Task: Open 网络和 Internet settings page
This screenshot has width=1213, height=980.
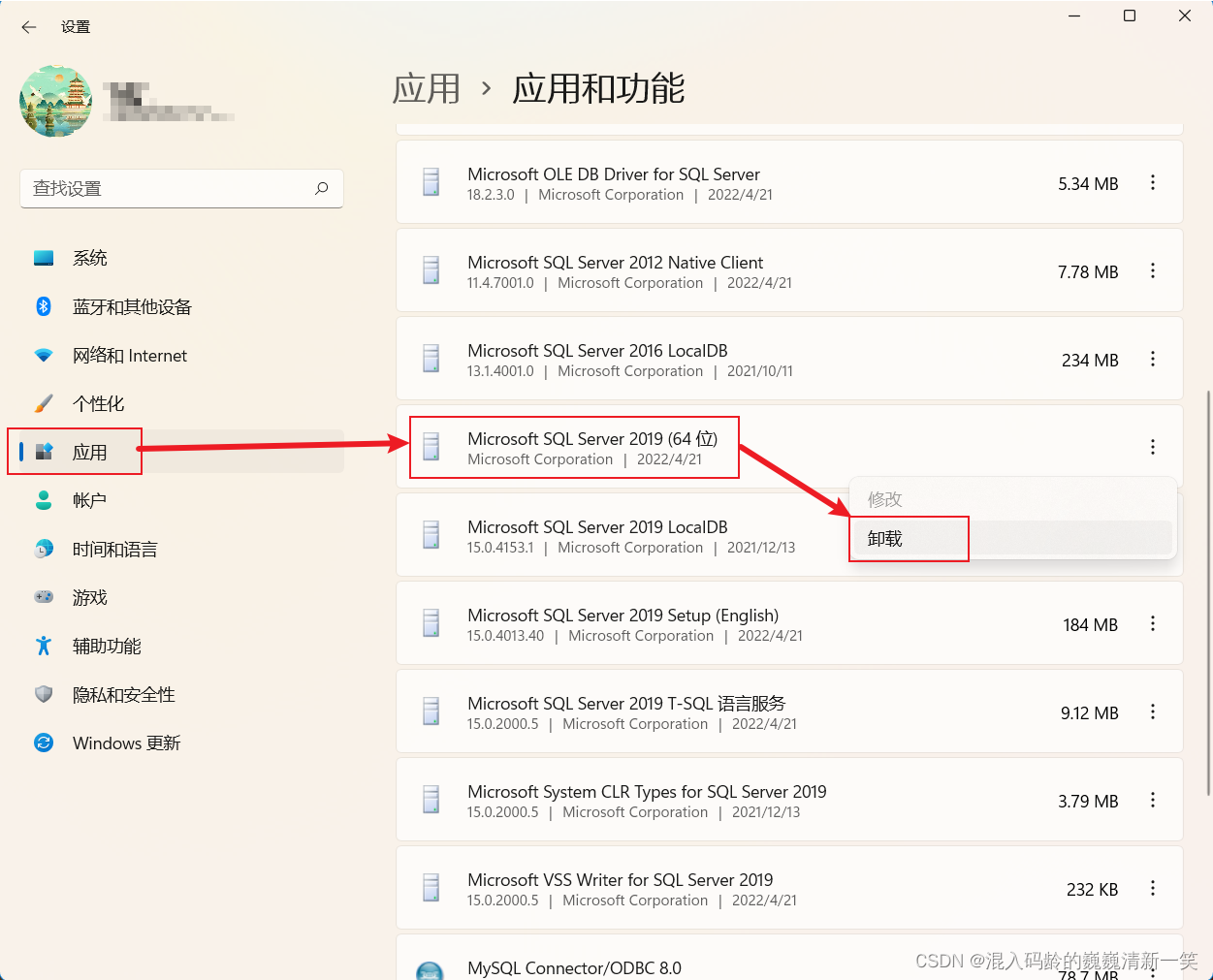Action: pyautogui.click(x=182, y=355)
